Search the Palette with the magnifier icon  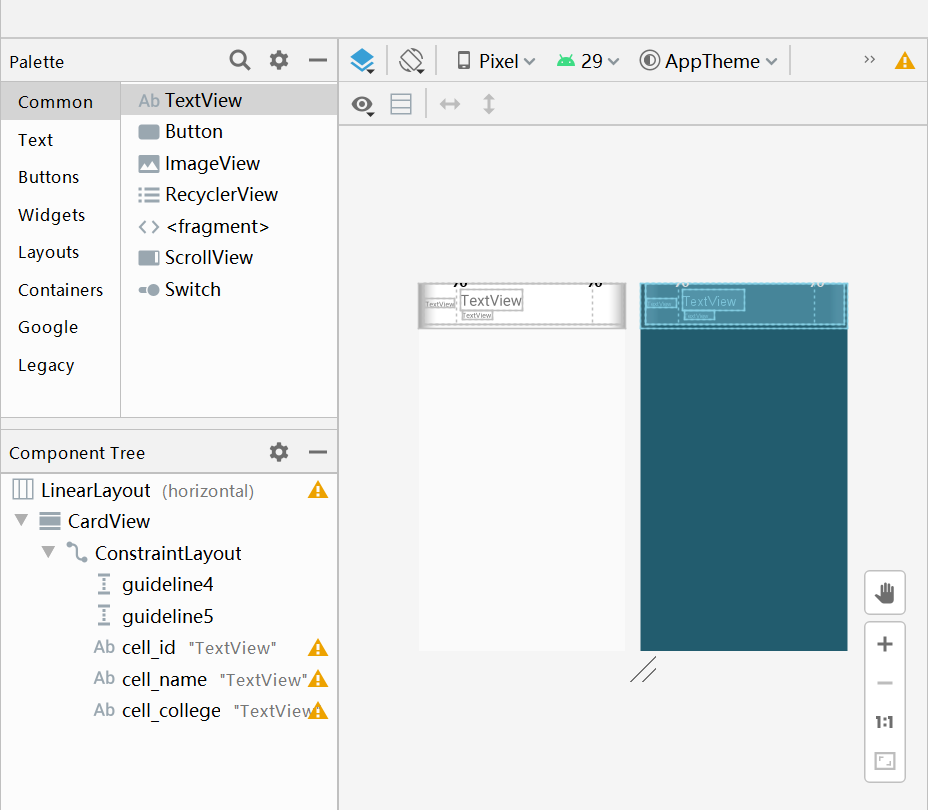[240, 60]
